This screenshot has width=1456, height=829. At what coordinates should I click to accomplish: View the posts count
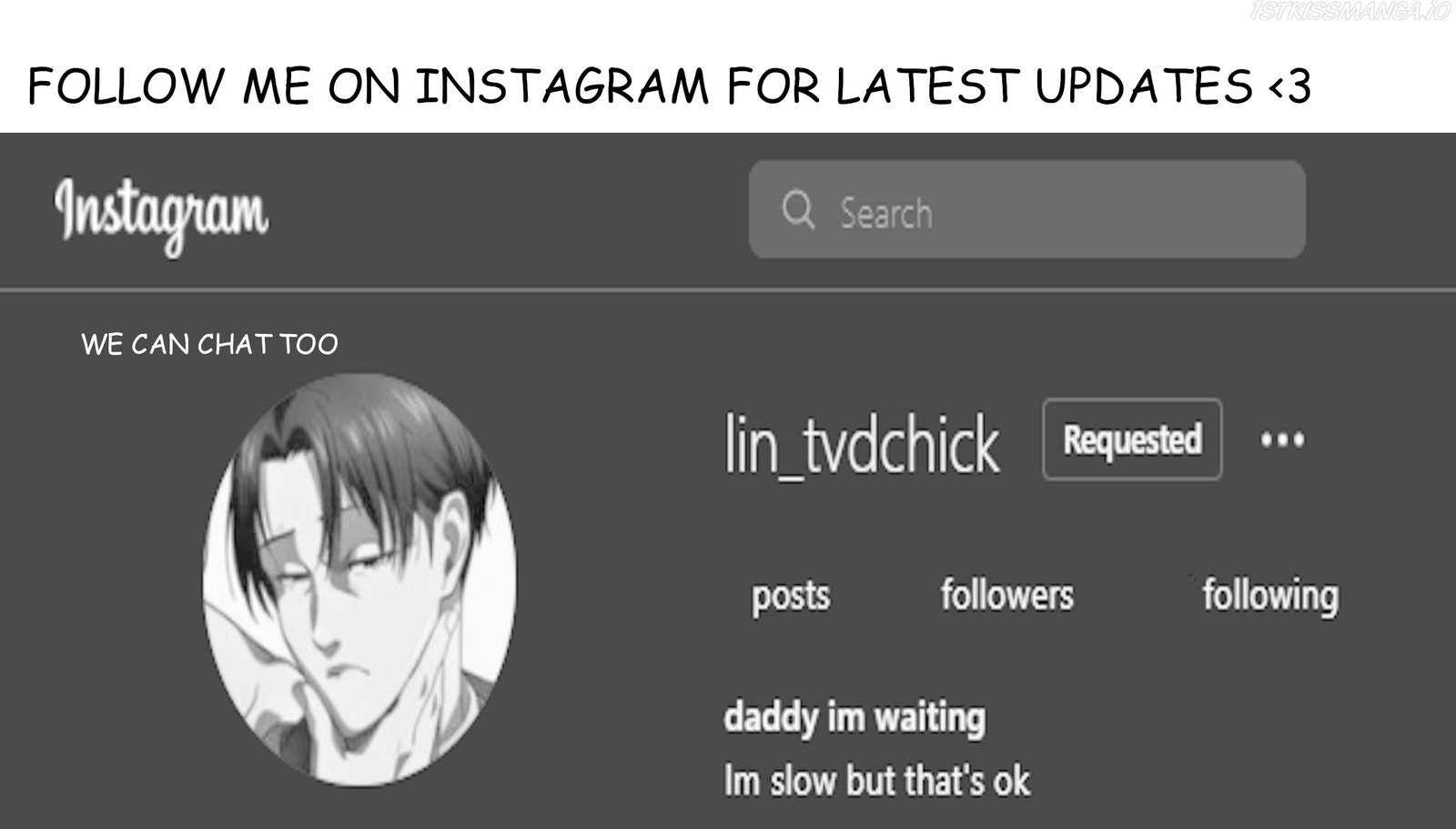click(791, 596)
